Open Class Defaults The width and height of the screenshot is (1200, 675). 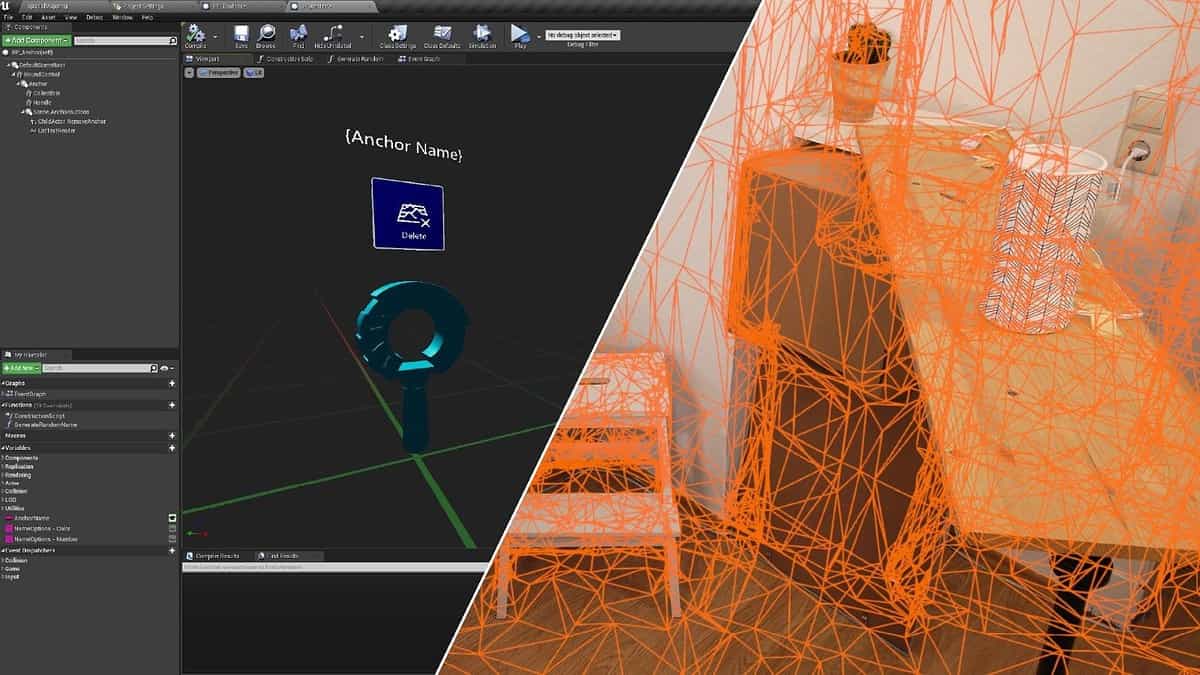point(442,34)
